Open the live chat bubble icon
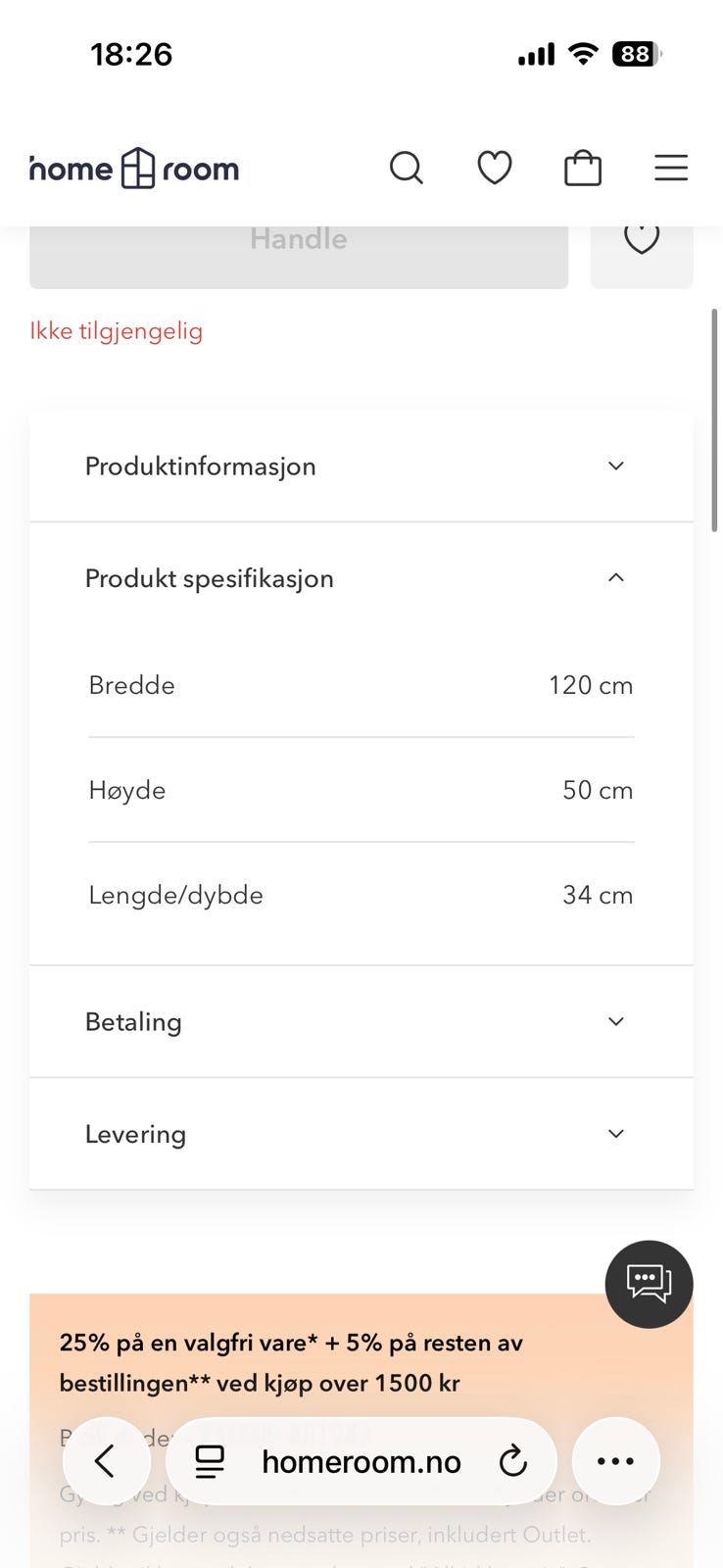The width and height of the screenshot is (723, 1568). pyautogui.click(x=649, y=1284)
